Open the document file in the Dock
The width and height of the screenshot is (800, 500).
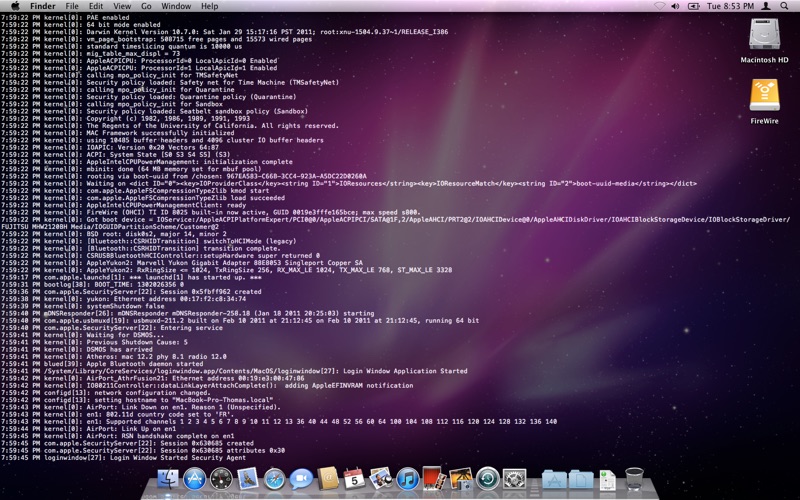coord(607,480)
